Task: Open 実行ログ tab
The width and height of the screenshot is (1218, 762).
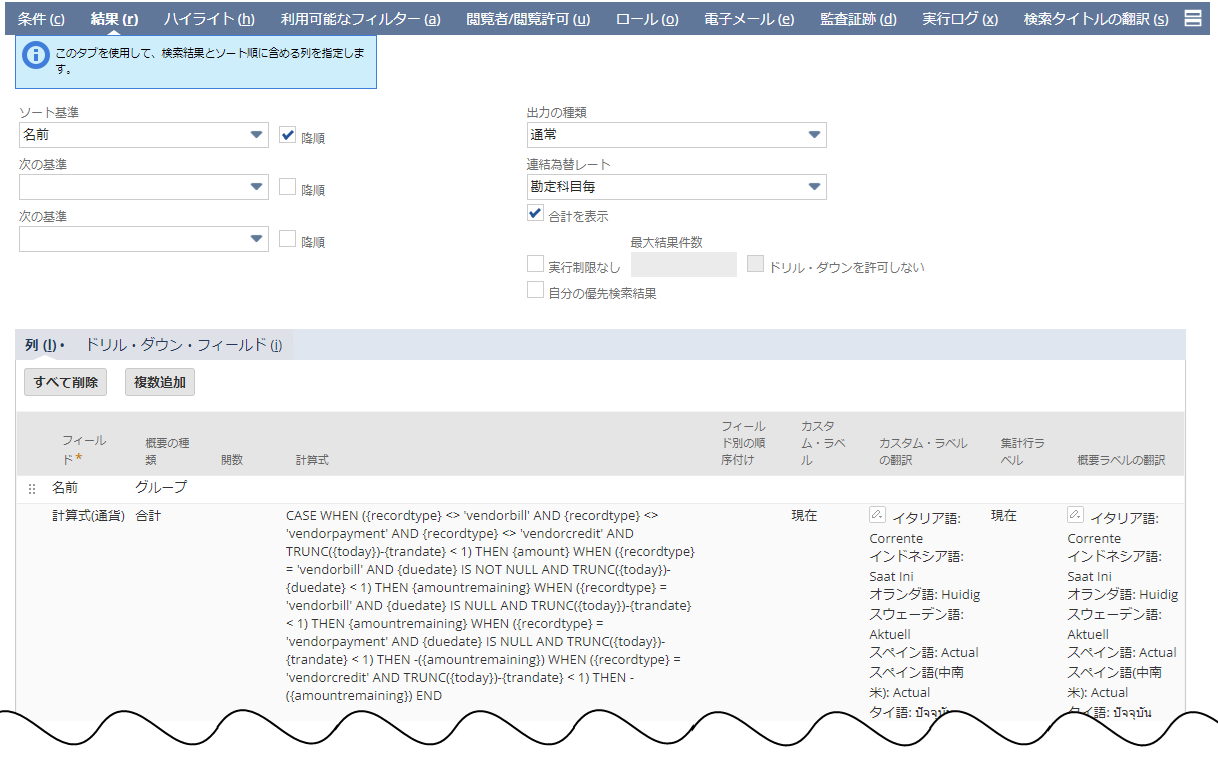Action: point(960,19)
